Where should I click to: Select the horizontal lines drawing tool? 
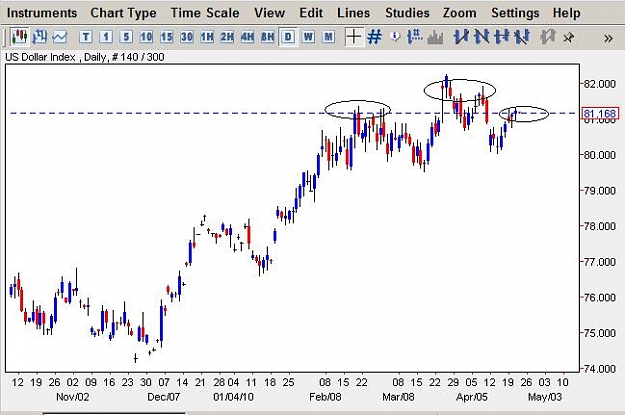[x=502, y=37]
